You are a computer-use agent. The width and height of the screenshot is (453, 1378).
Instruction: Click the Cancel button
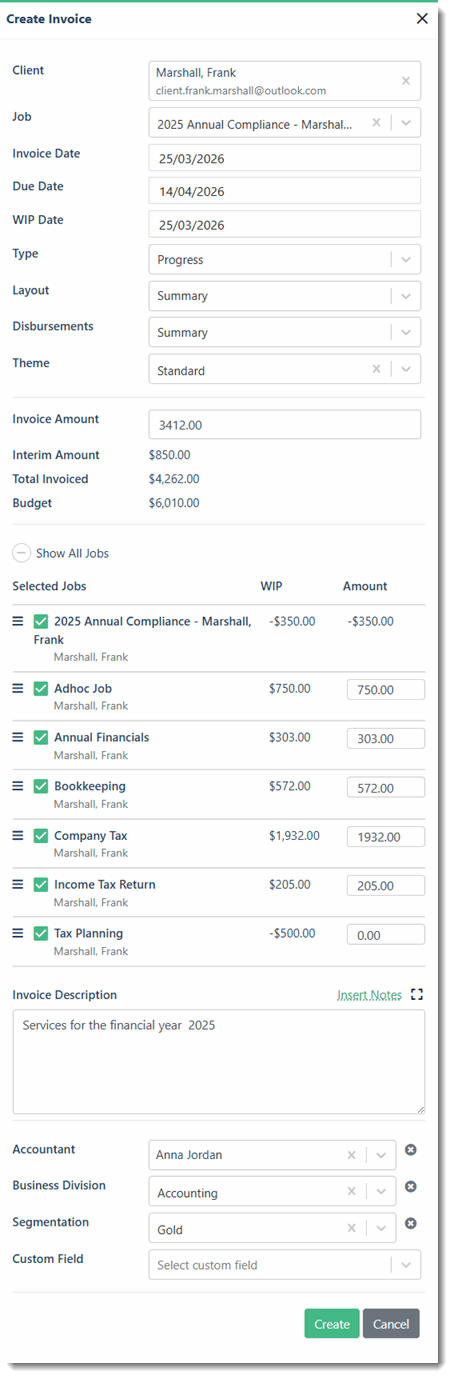[391, 1324]
